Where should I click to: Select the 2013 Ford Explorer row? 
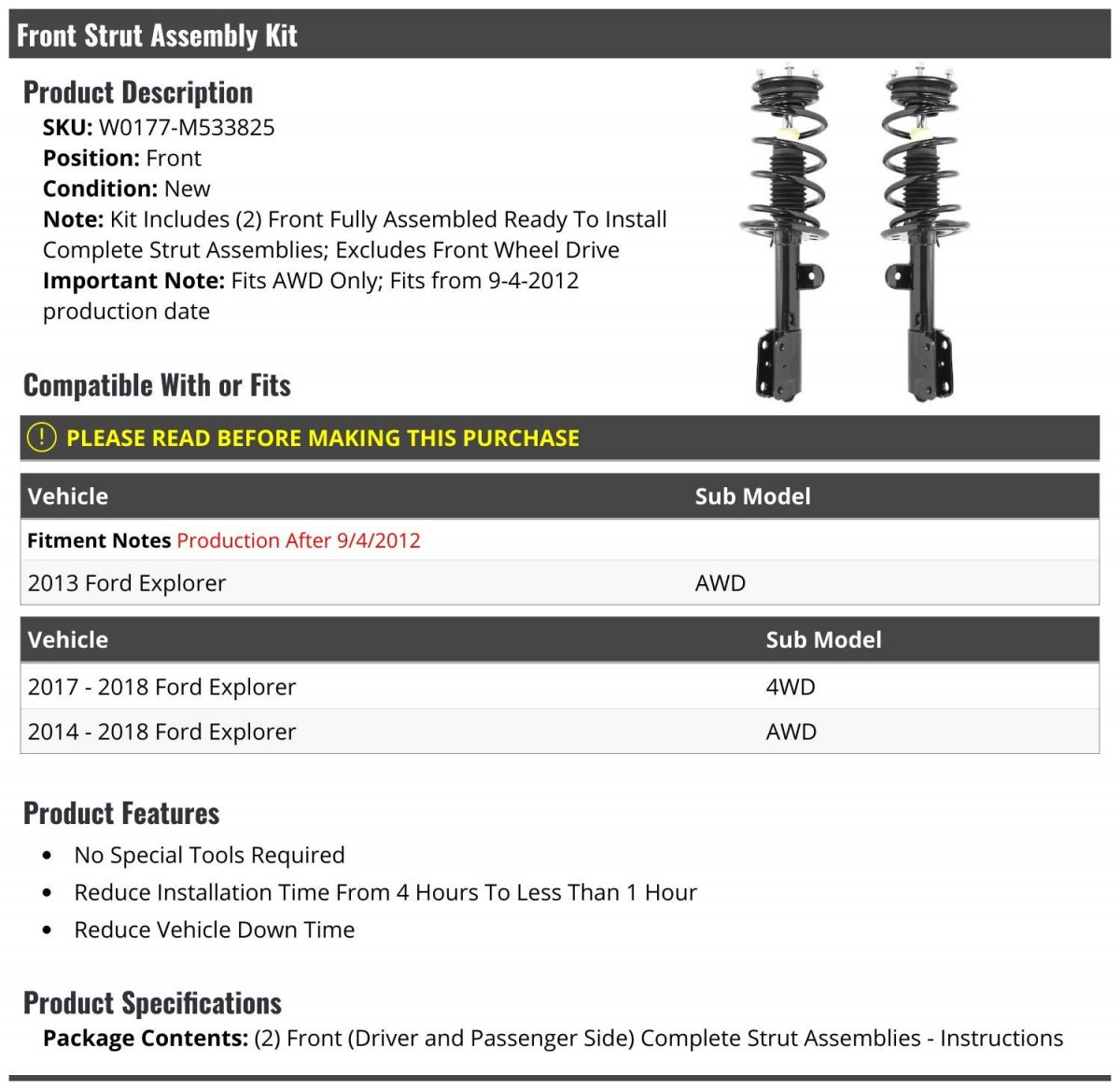[x=127, y=583]
